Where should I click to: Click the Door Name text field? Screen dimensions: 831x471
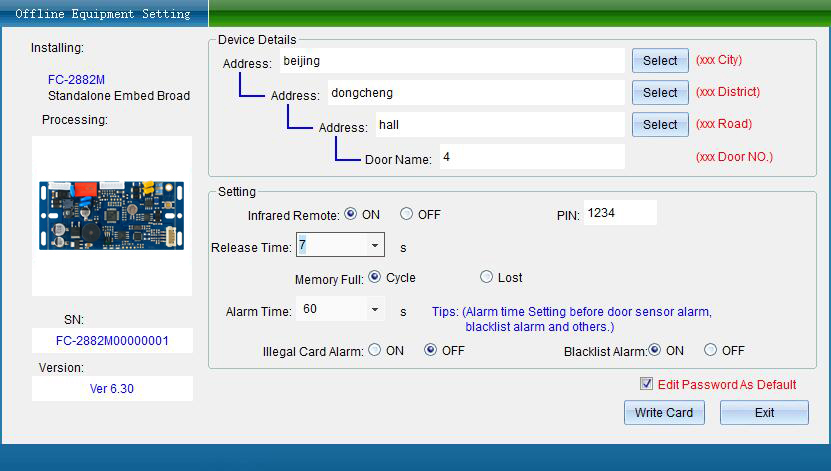point(530,157)
